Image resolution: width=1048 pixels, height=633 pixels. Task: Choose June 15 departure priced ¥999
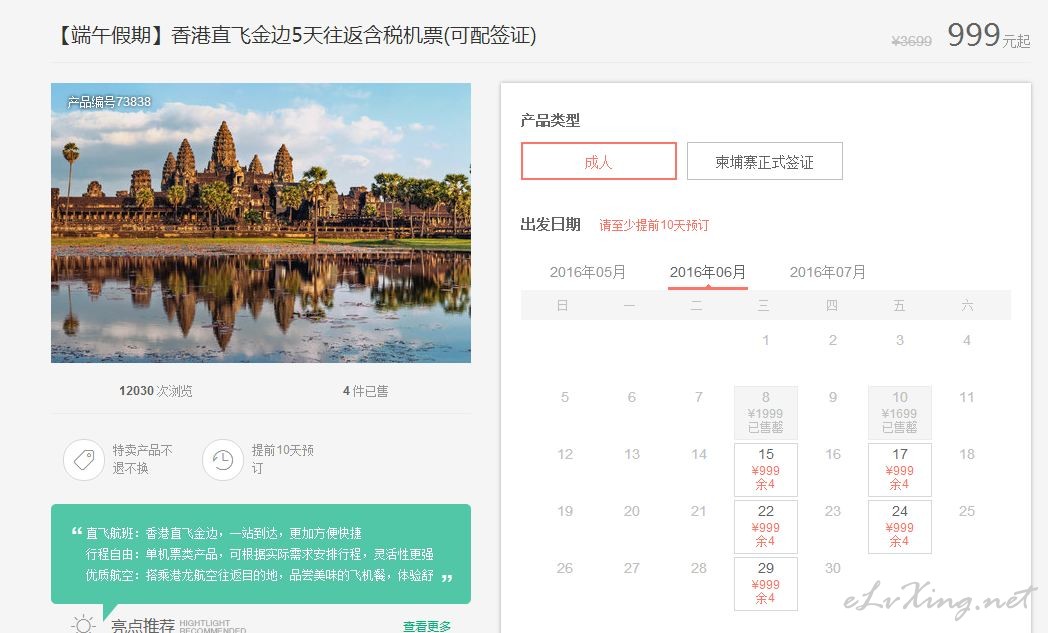coord(765,470)
